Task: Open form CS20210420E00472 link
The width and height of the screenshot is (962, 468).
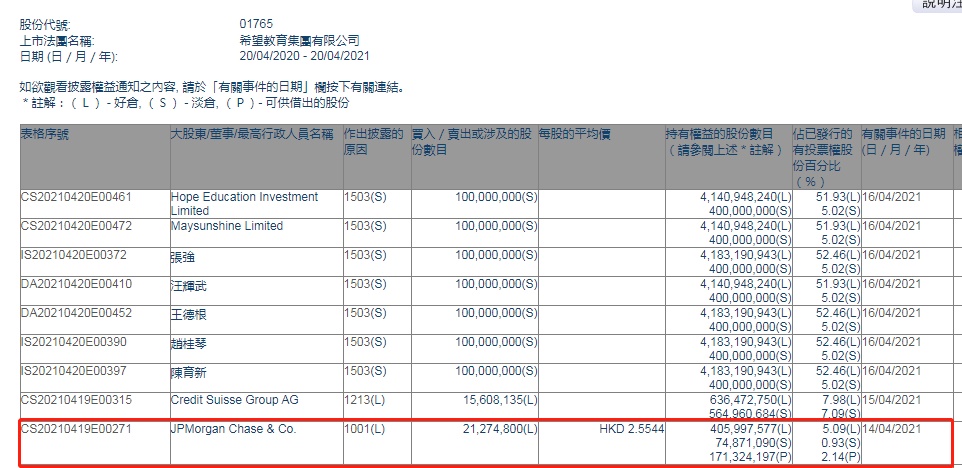Action: point(76,226)
